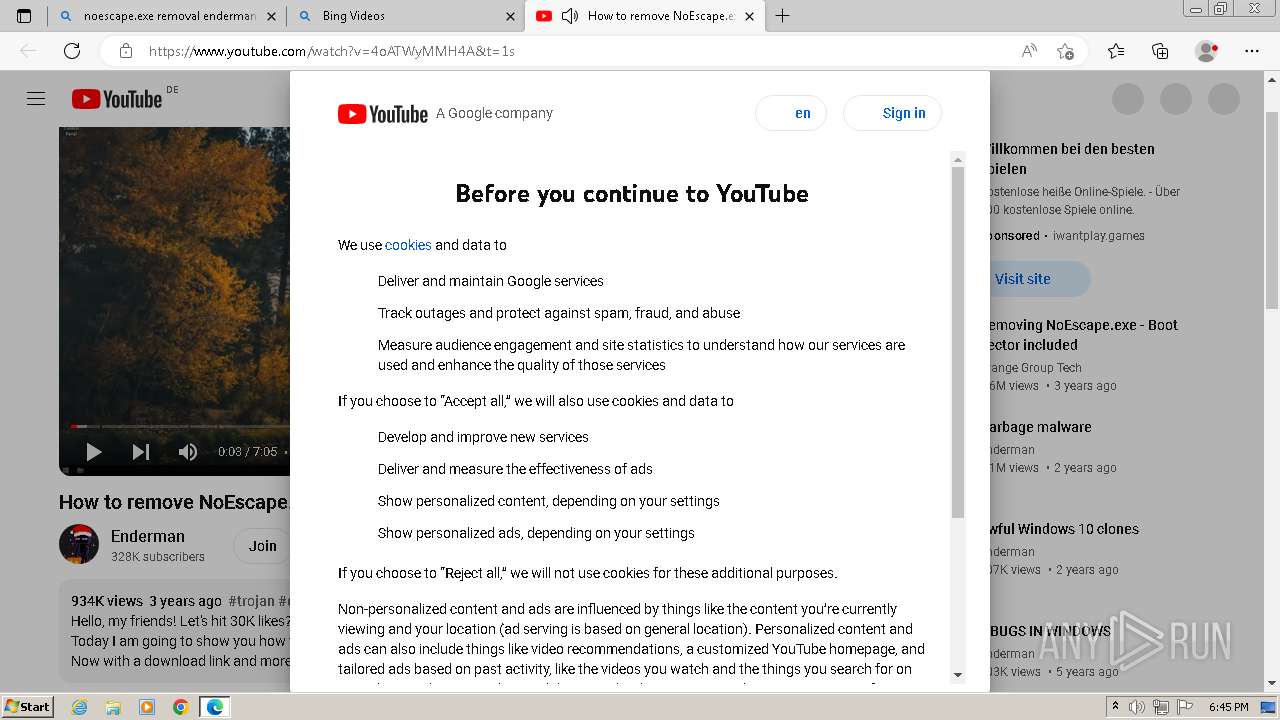Click the #trojan hashtag
1280x720 pixels.
pyautogui.click(x=251, y=601)
